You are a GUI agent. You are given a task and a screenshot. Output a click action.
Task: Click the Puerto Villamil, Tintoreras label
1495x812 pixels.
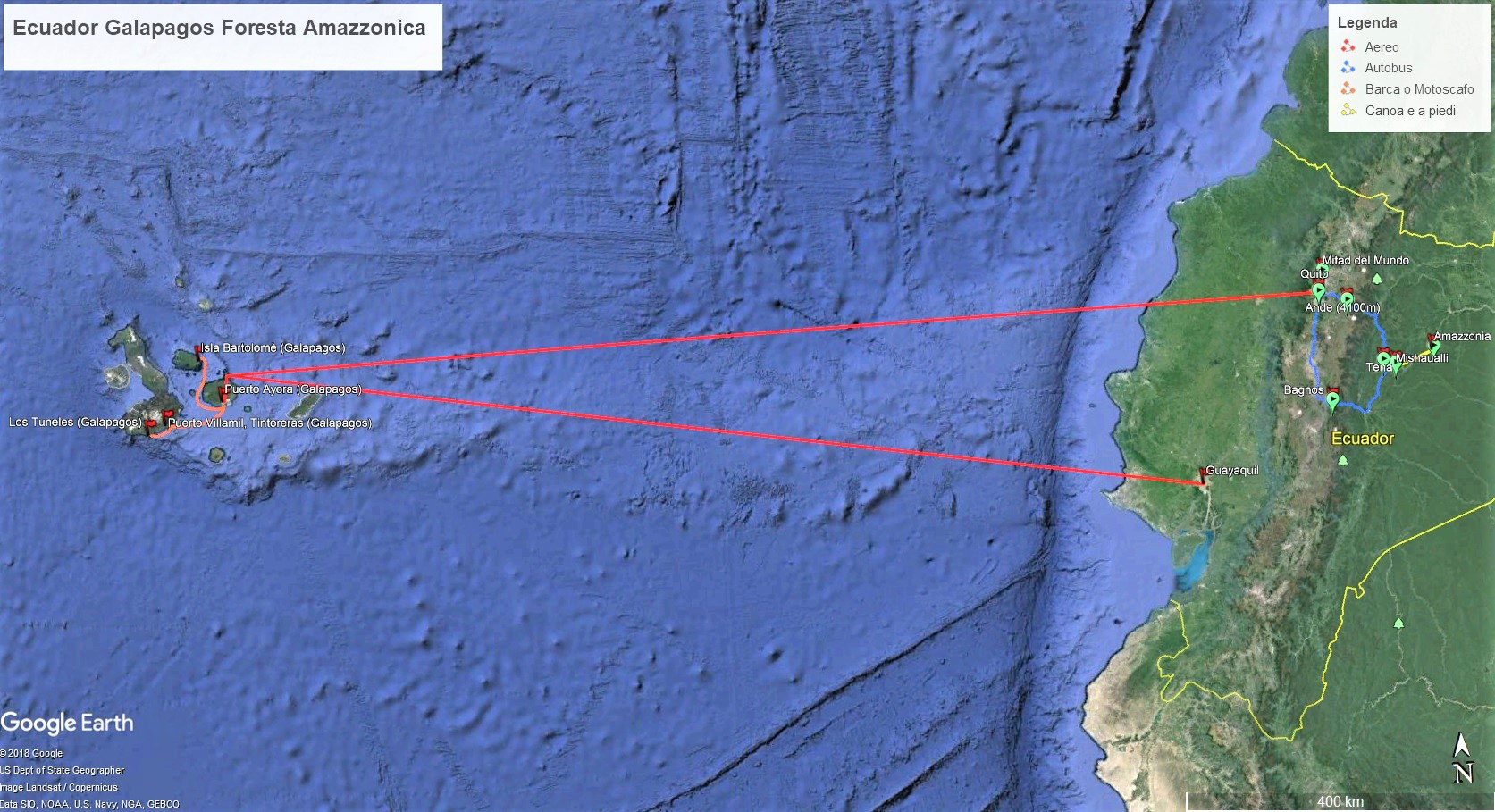point(270,423)
